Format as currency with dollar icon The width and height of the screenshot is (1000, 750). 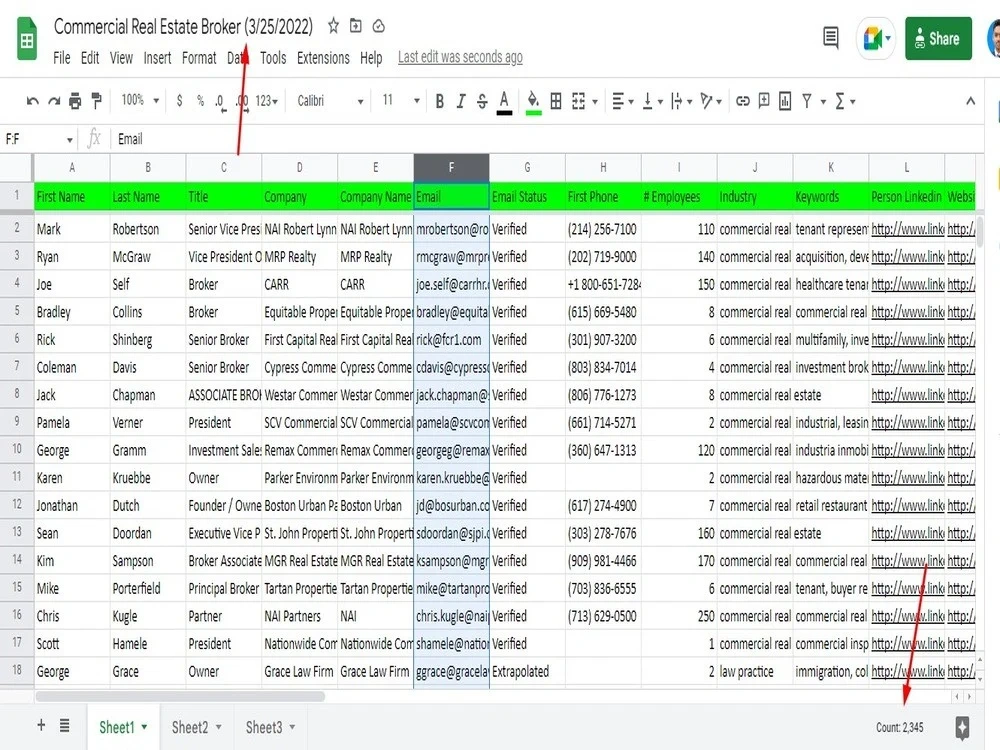[x=180, y=101]
